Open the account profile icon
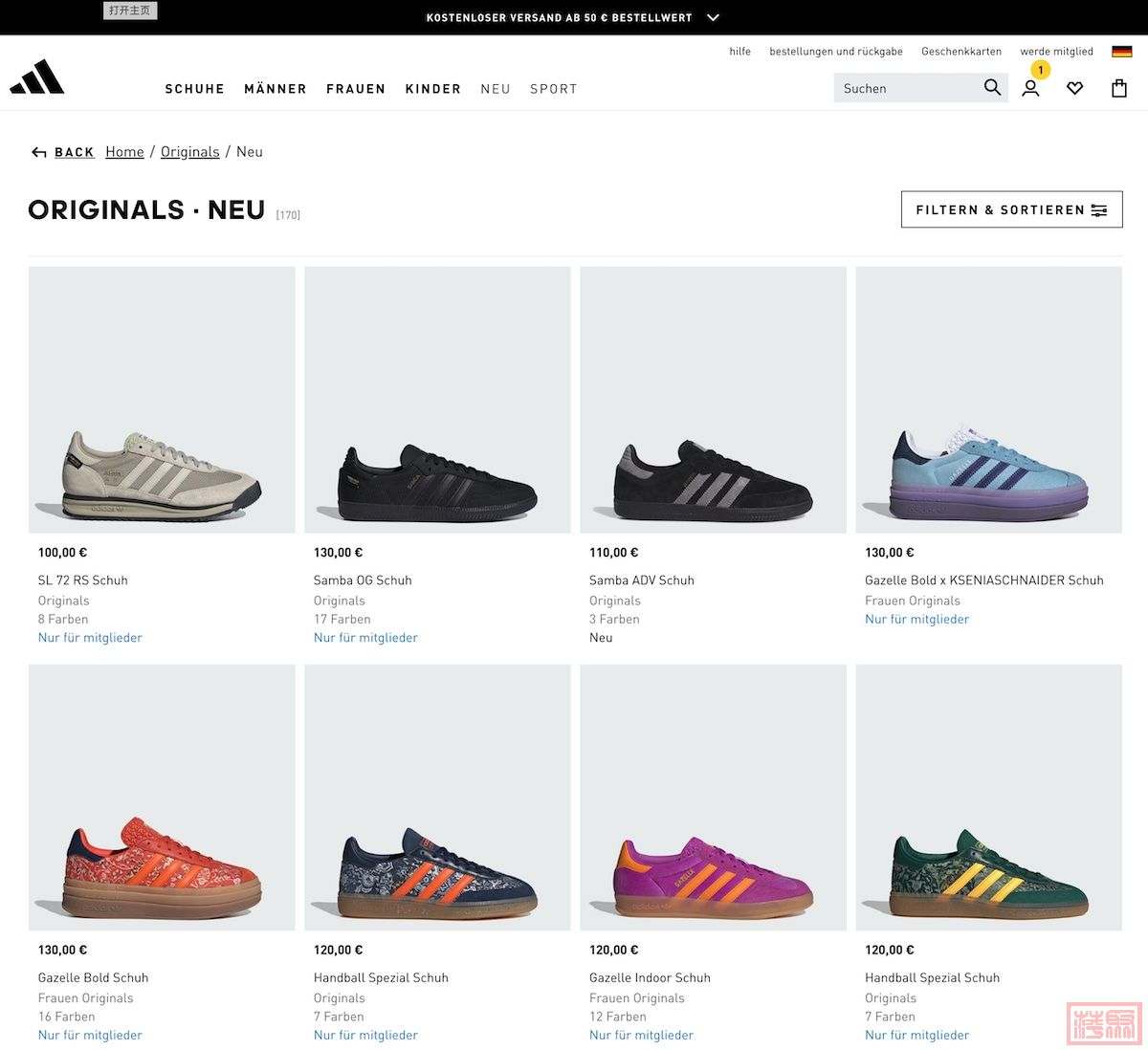 pos(1030,89)
